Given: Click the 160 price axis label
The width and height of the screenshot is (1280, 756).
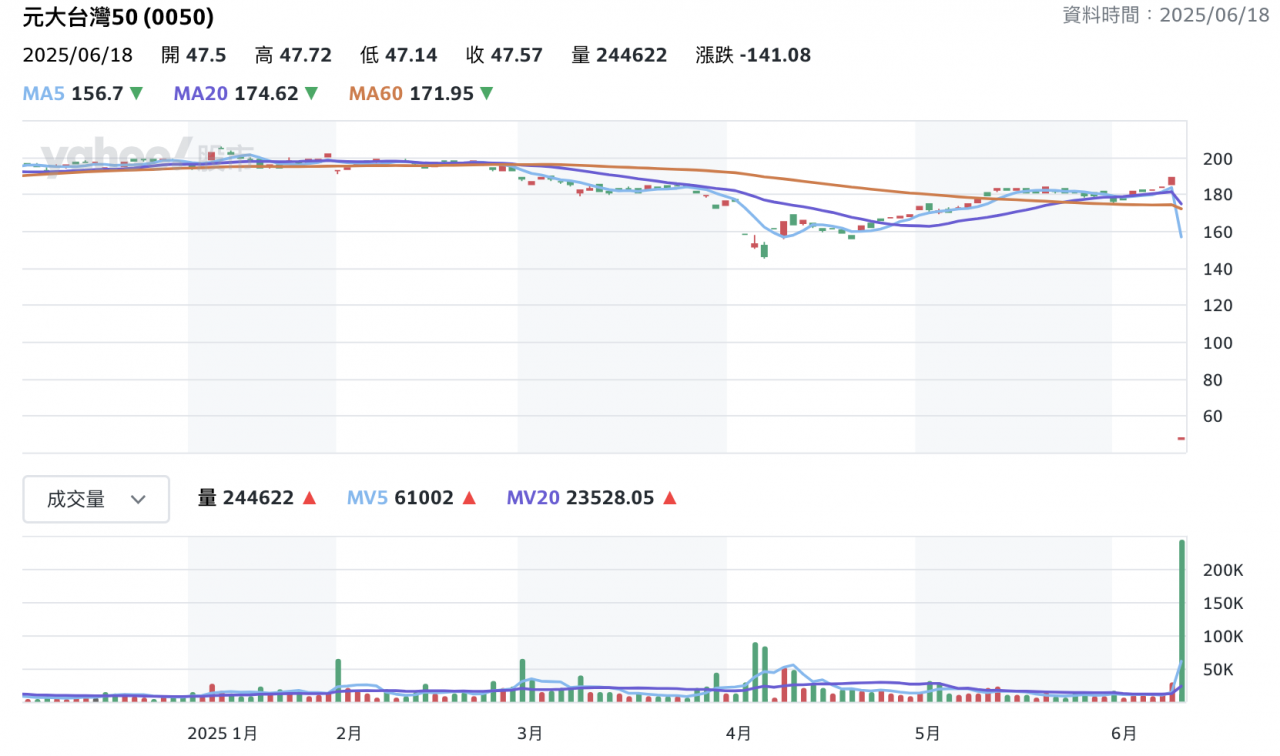Looking at the screenshot, I should (1218, 232).
